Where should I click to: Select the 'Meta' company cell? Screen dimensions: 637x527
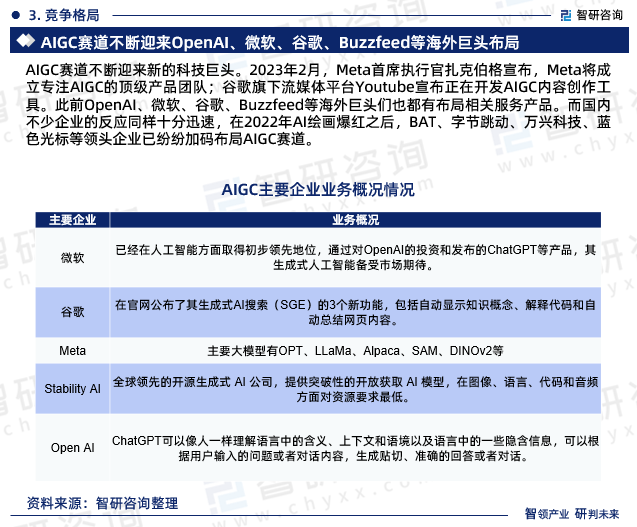pyautogui.click(x=72, y=350)
